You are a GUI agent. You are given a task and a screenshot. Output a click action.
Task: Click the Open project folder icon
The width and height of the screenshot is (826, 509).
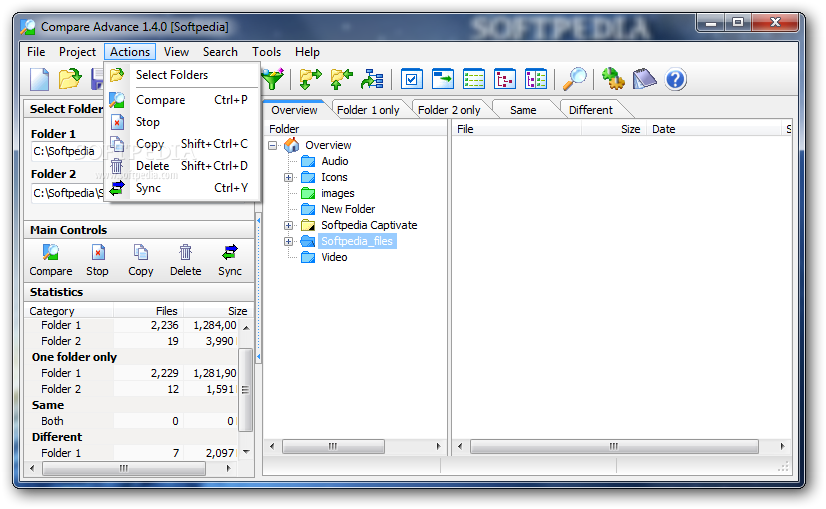point(70,79)
